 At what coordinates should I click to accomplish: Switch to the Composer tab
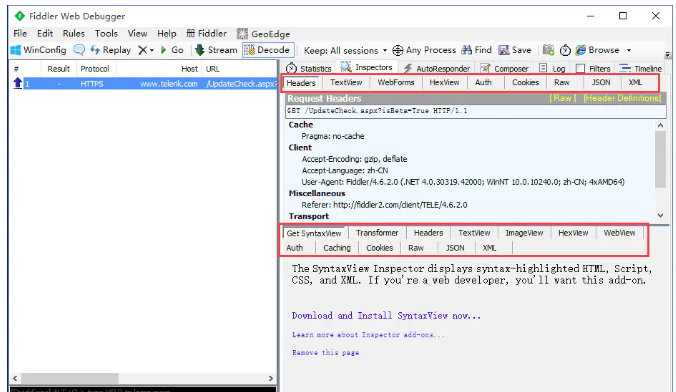point(504,68)
